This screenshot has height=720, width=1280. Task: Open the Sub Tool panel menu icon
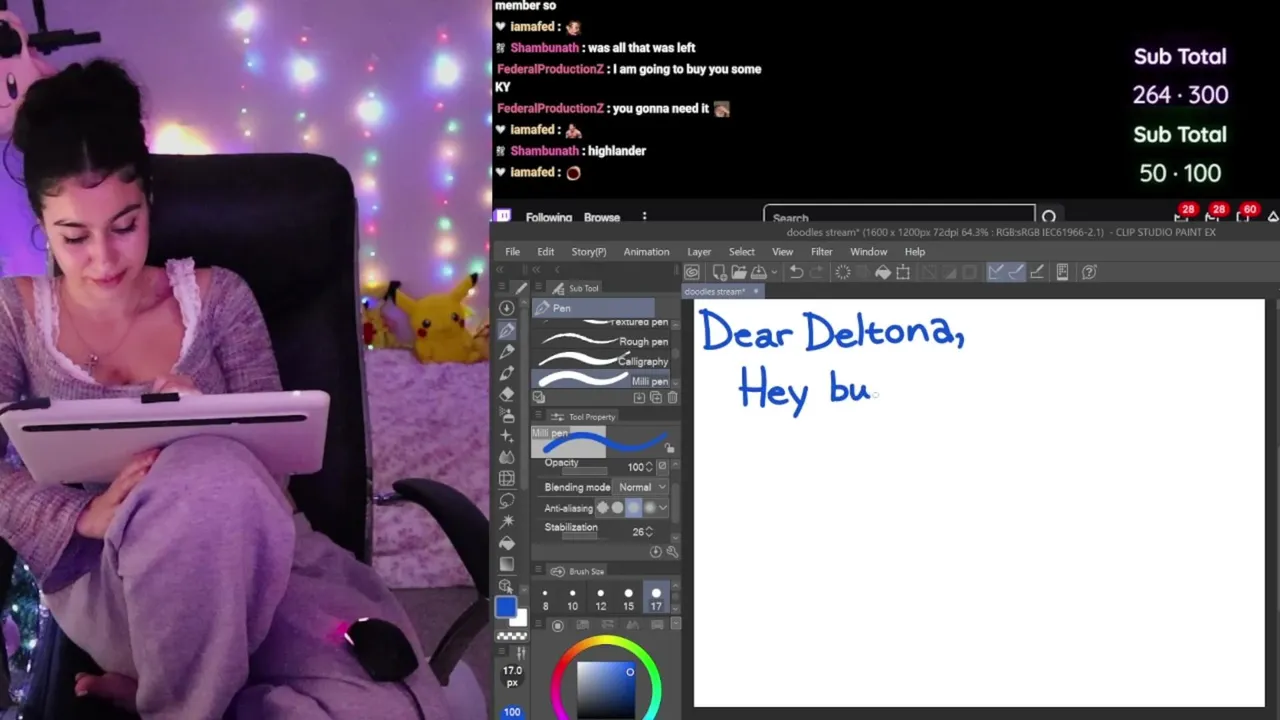[x=539, y=286]
